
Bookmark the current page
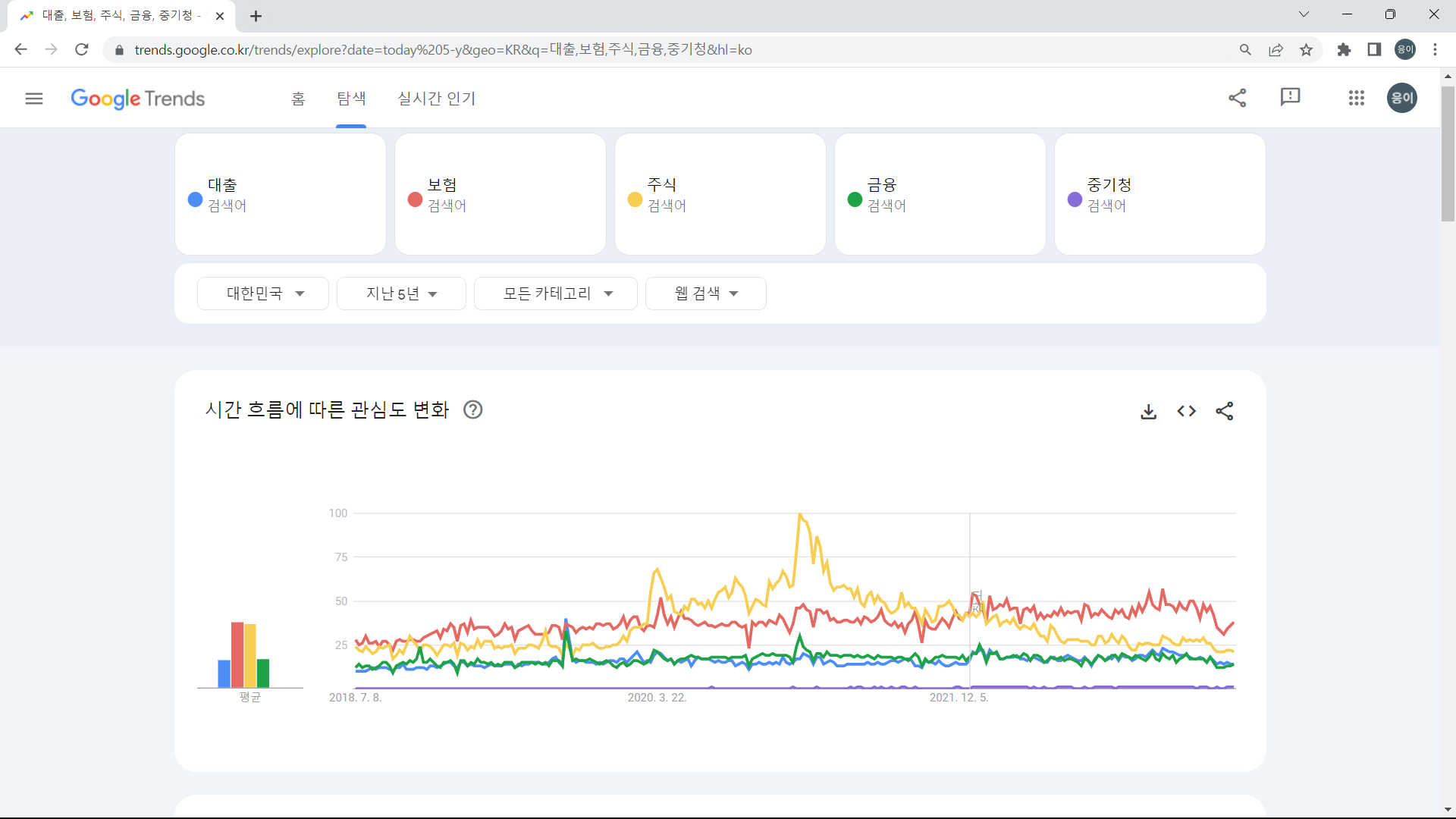1306,49
